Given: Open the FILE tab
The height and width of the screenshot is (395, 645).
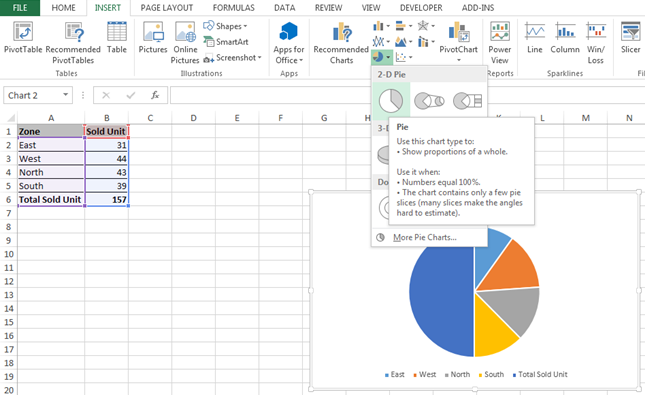Looking at the screenshot, I should (20, 8).
